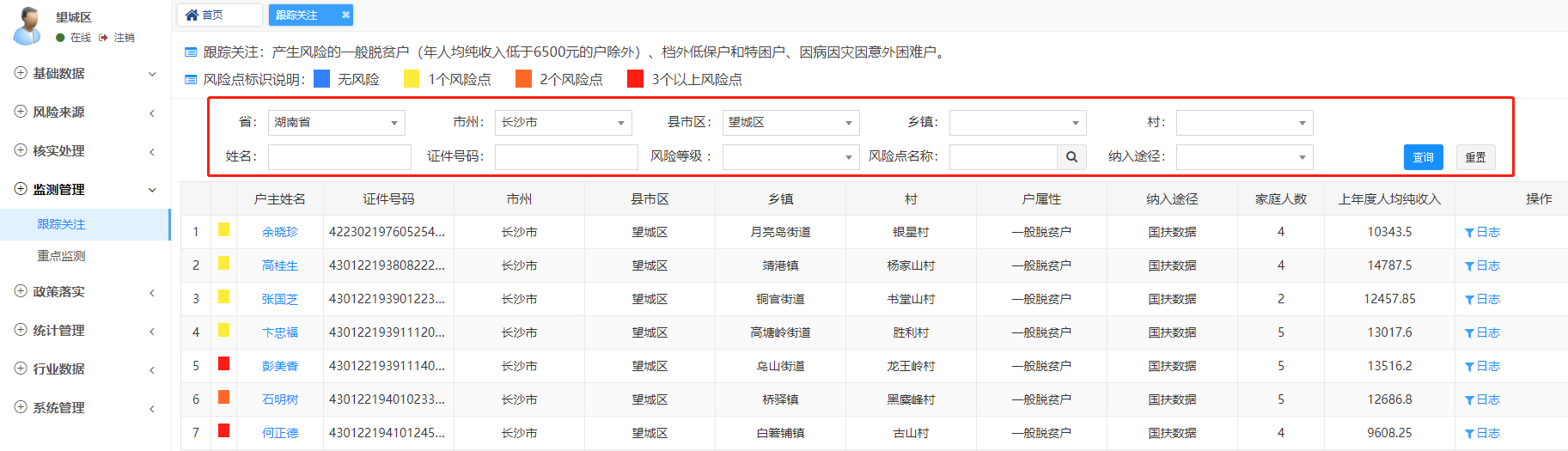Click the filter icon in 高桂生 row
The width and height of the screenshot is (1568, 451).
[1469, 266]
